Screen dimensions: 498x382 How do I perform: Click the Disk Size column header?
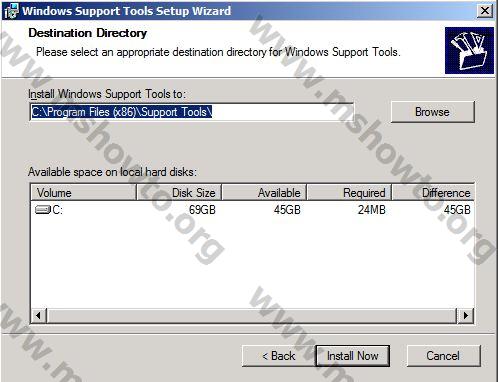coord(179,193)
